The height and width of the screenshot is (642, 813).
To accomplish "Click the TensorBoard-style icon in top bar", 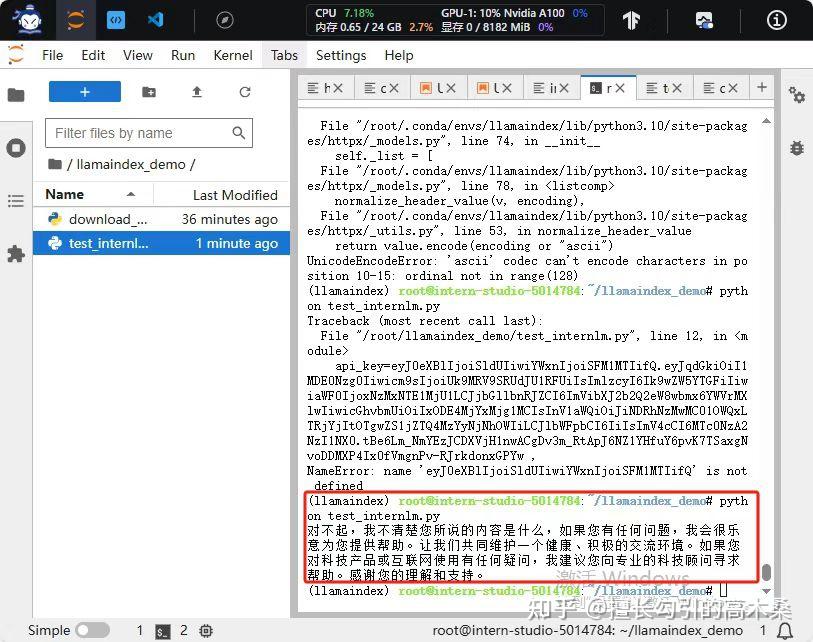I will 632,20.
